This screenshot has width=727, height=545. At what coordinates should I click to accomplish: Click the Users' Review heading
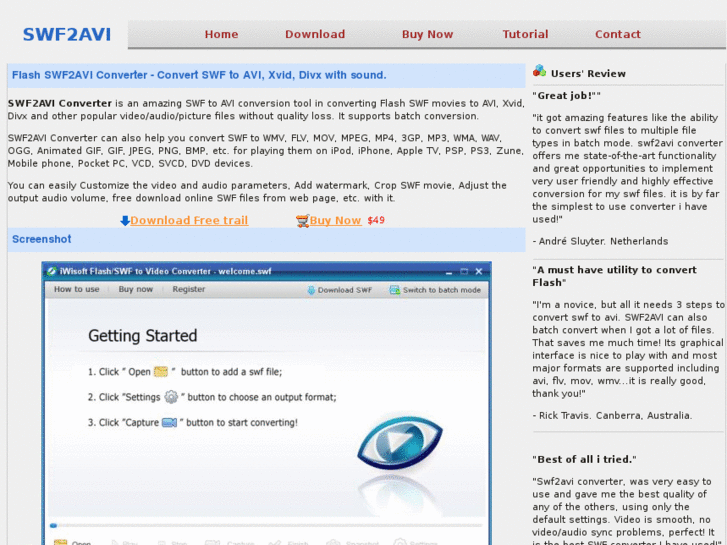point(588,74)
